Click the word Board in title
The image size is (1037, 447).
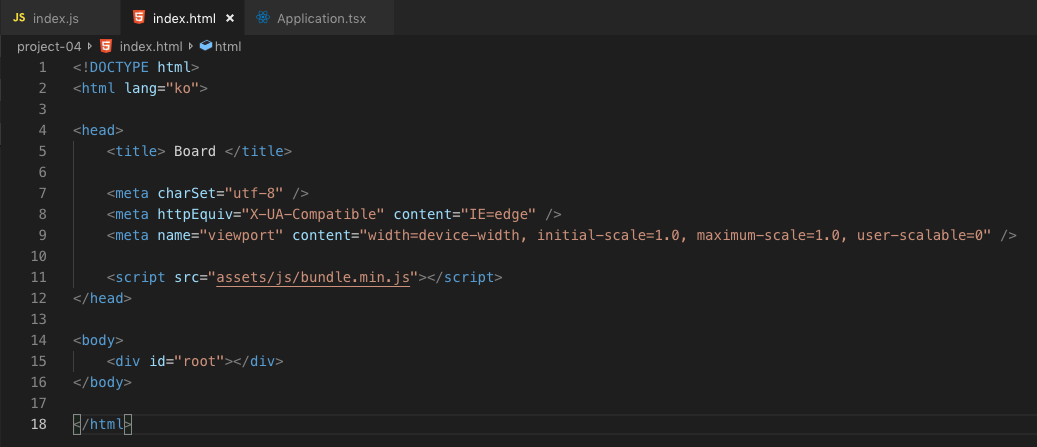(195, 151)
